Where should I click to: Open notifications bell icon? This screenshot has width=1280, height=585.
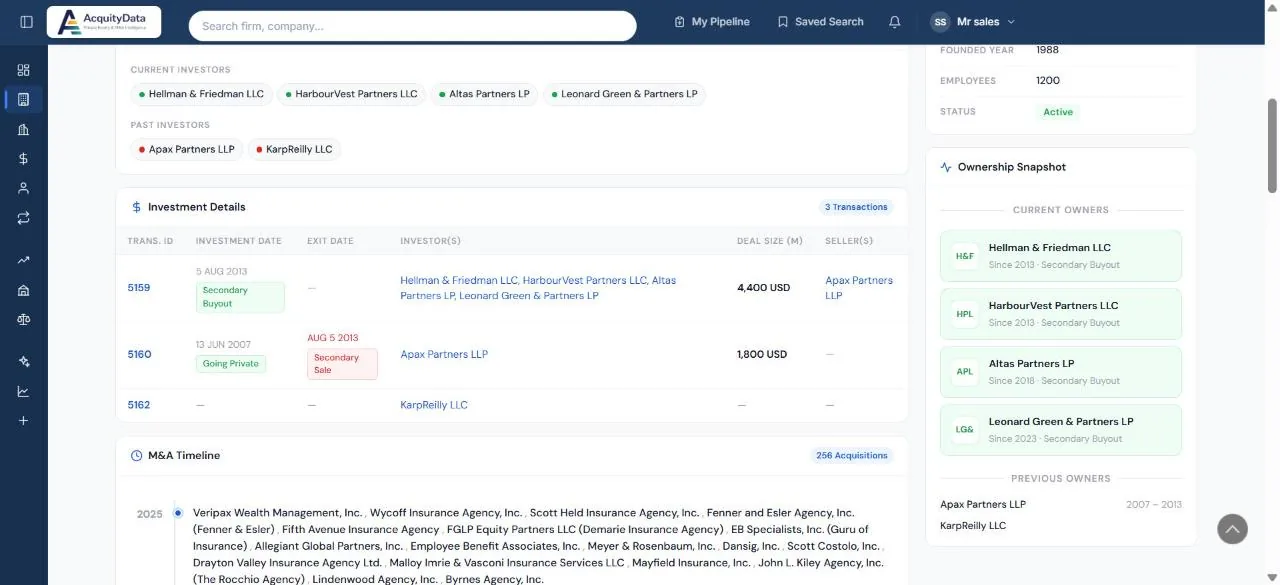pyautogui.click(x=895, y=22)
